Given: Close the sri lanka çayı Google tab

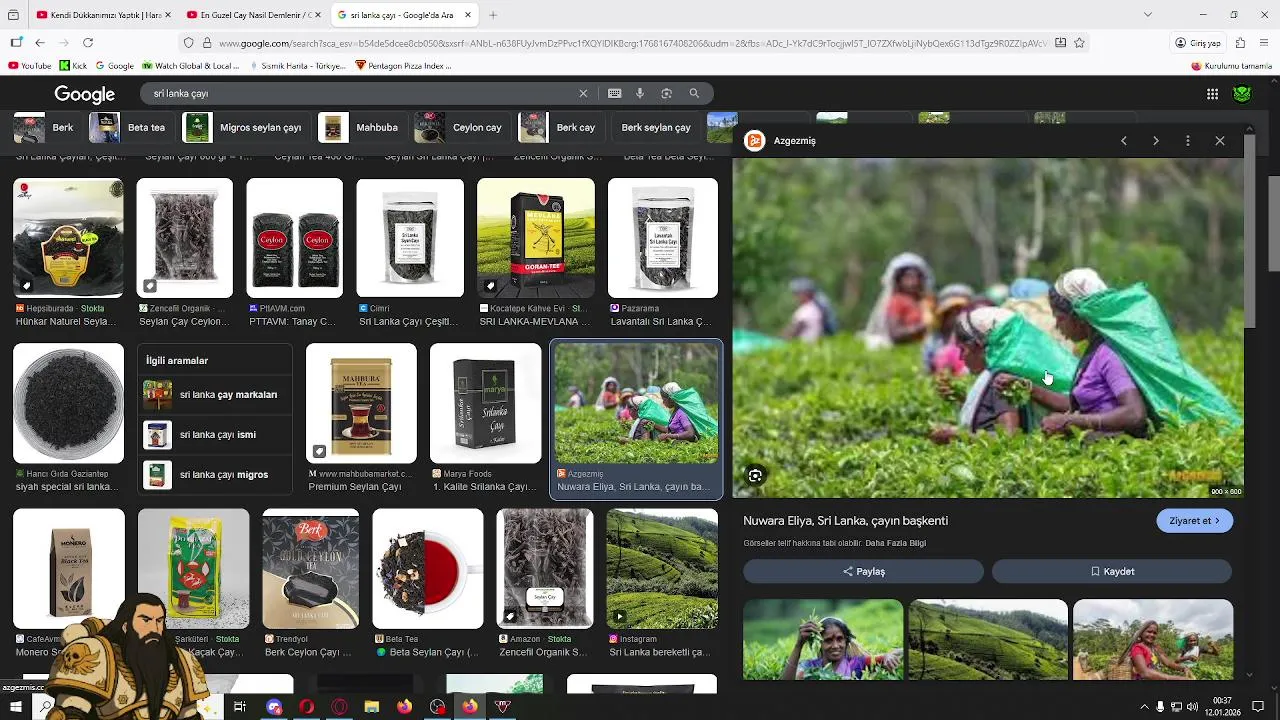Looking at the screenshot, I should [x=467, y=15].
